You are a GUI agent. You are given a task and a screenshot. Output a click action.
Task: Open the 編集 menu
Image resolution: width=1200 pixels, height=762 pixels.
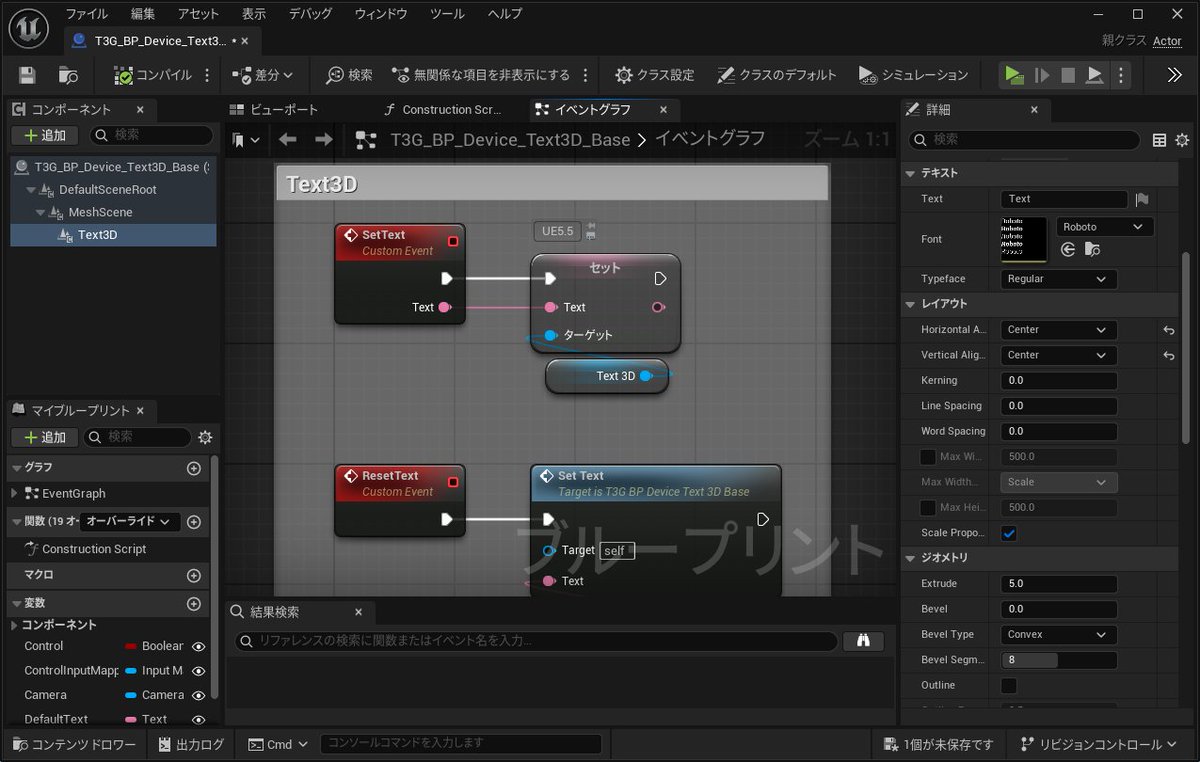(x=143, y=14)
